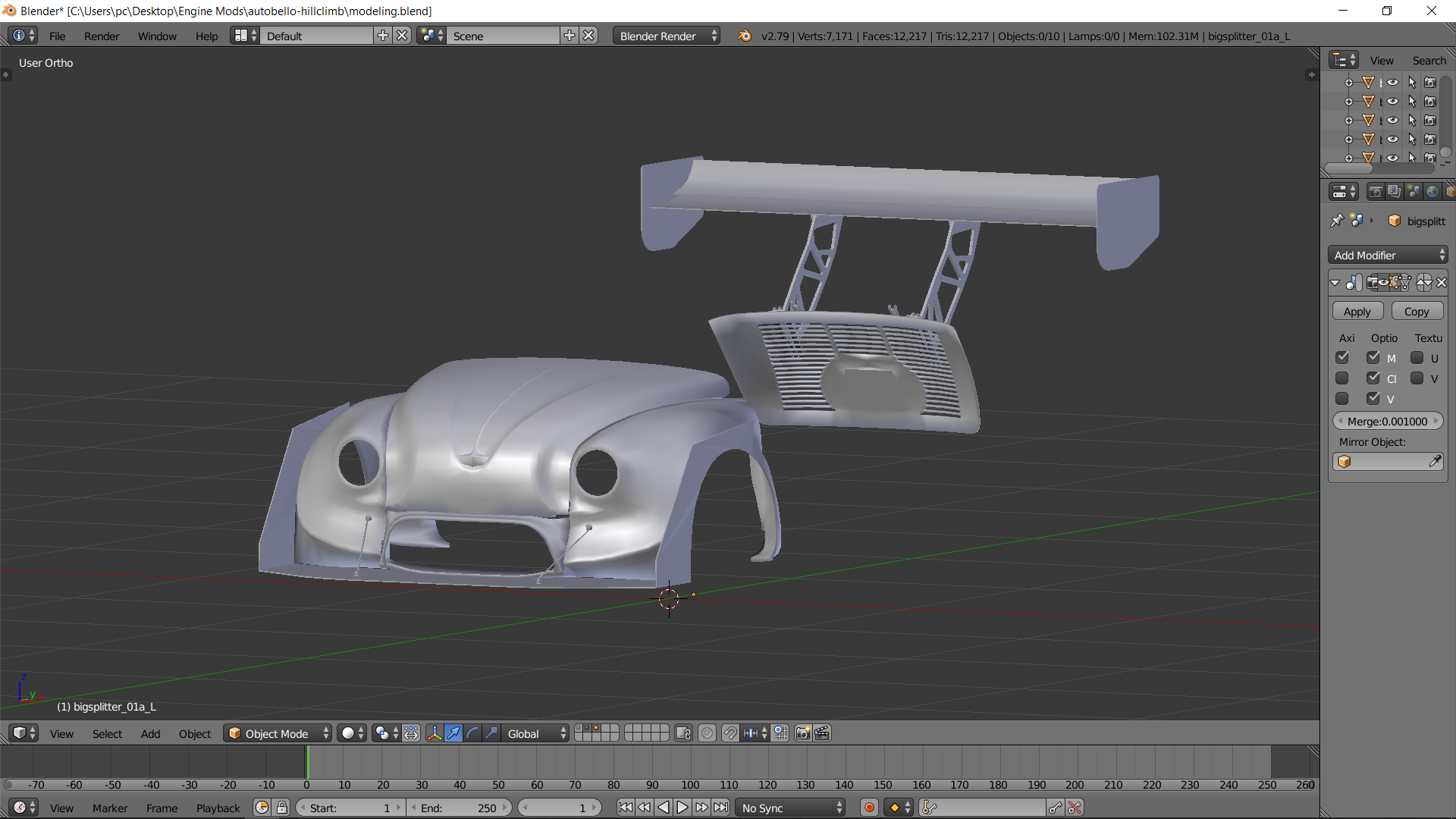Toggle the 3D manipulator axes icon
The width and height of the screenshot is (1456, 819).
point(435,733)
